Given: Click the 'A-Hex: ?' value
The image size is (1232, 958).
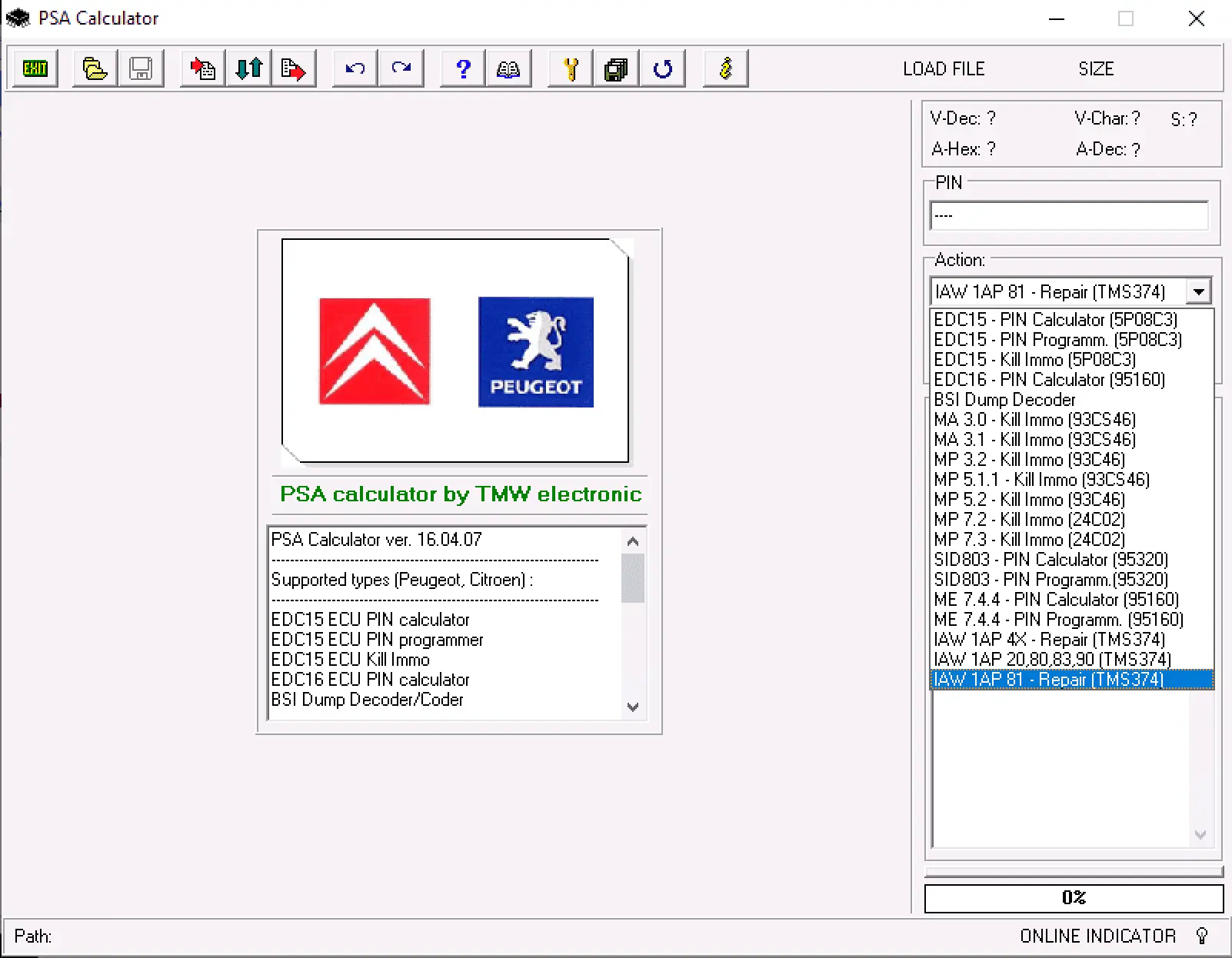Looking at the screenshot, I should coord(963,149).
